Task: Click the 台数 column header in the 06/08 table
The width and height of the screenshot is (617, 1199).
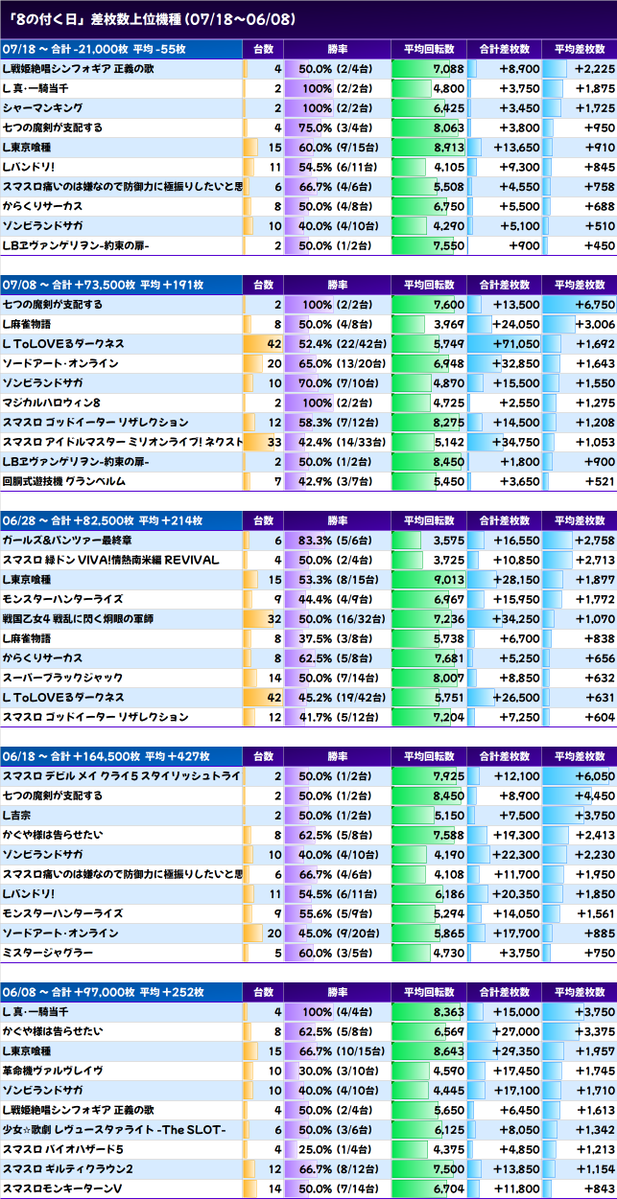Action: pos(263,992)
